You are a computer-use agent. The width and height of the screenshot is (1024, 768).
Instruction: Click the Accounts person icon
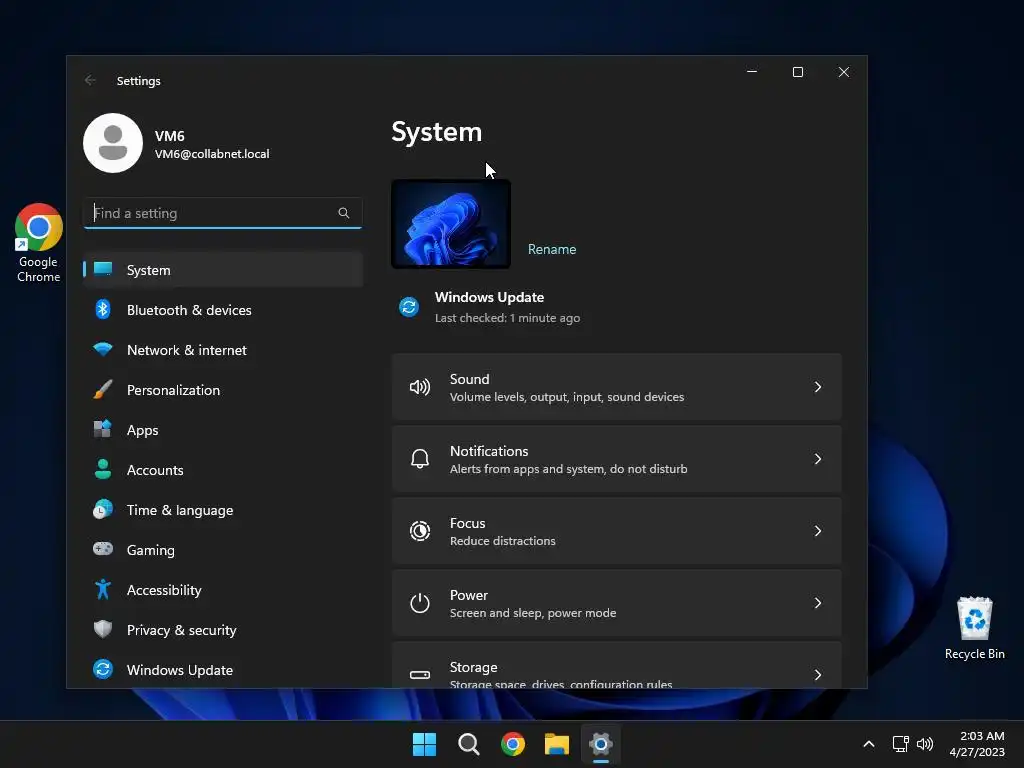tap(103, 469)
